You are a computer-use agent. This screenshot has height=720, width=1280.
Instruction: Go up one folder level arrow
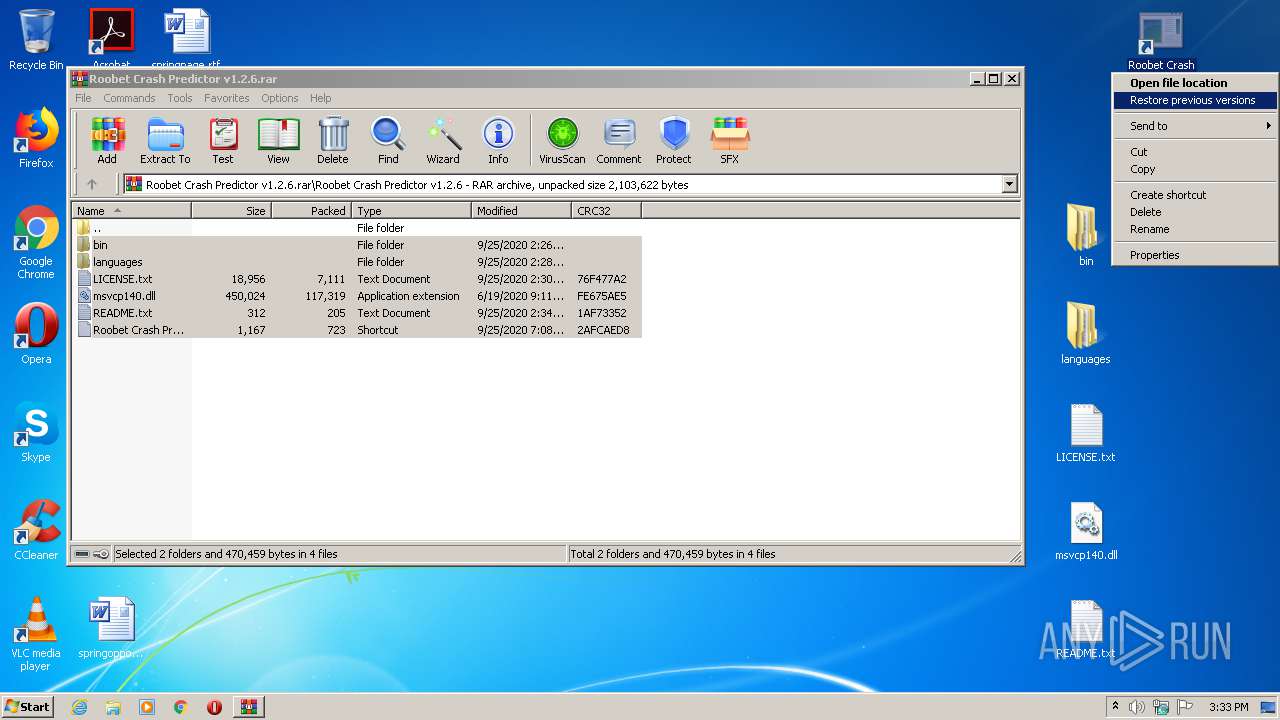[92, 184]
